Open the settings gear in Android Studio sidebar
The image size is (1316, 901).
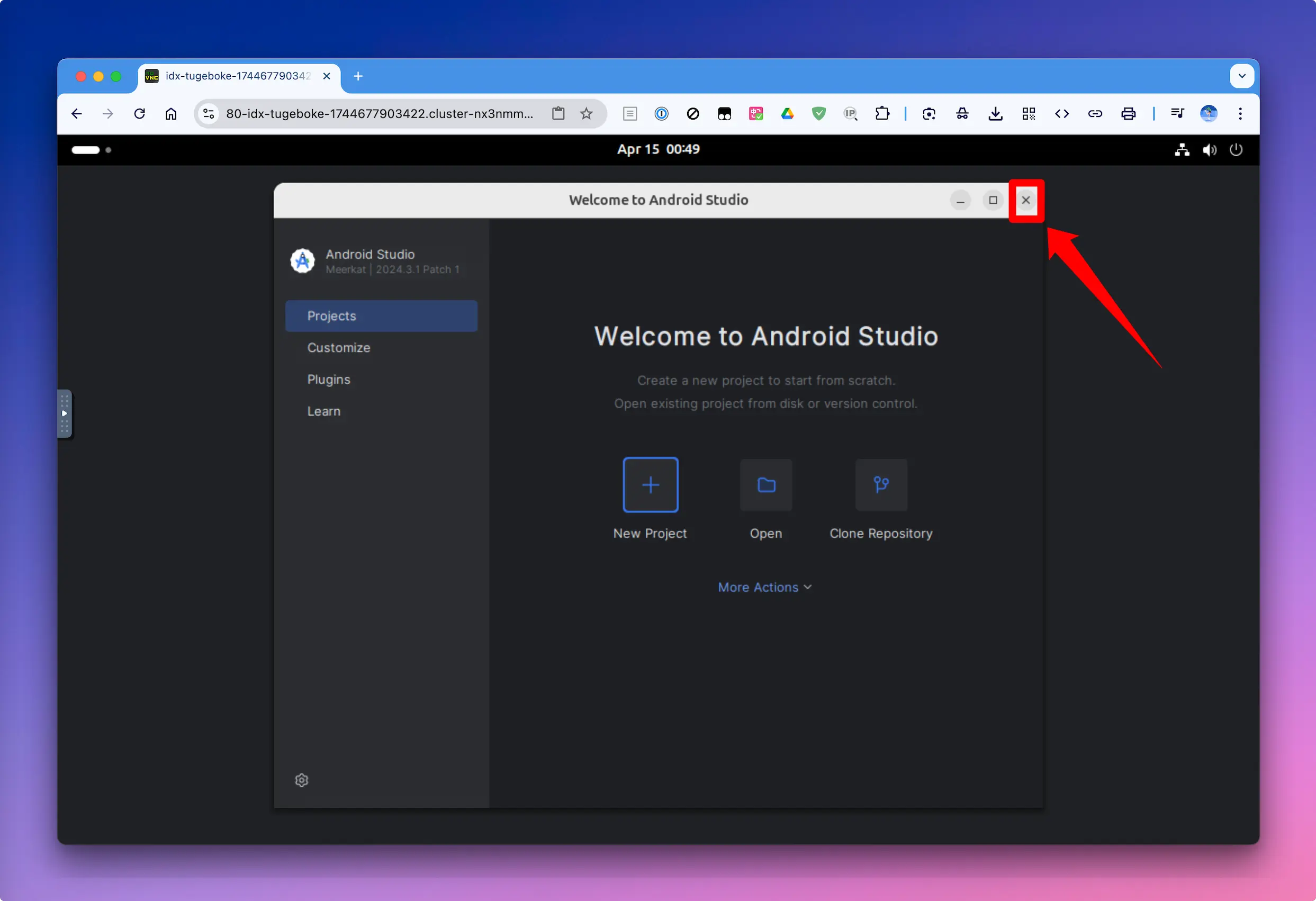[x=302, y=780]
